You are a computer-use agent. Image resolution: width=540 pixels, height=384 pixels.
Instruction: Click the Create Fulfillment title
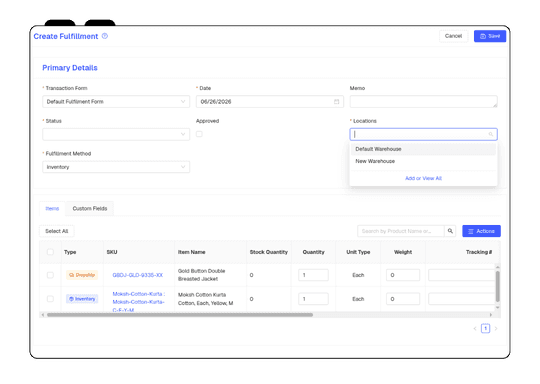(66, 36)
